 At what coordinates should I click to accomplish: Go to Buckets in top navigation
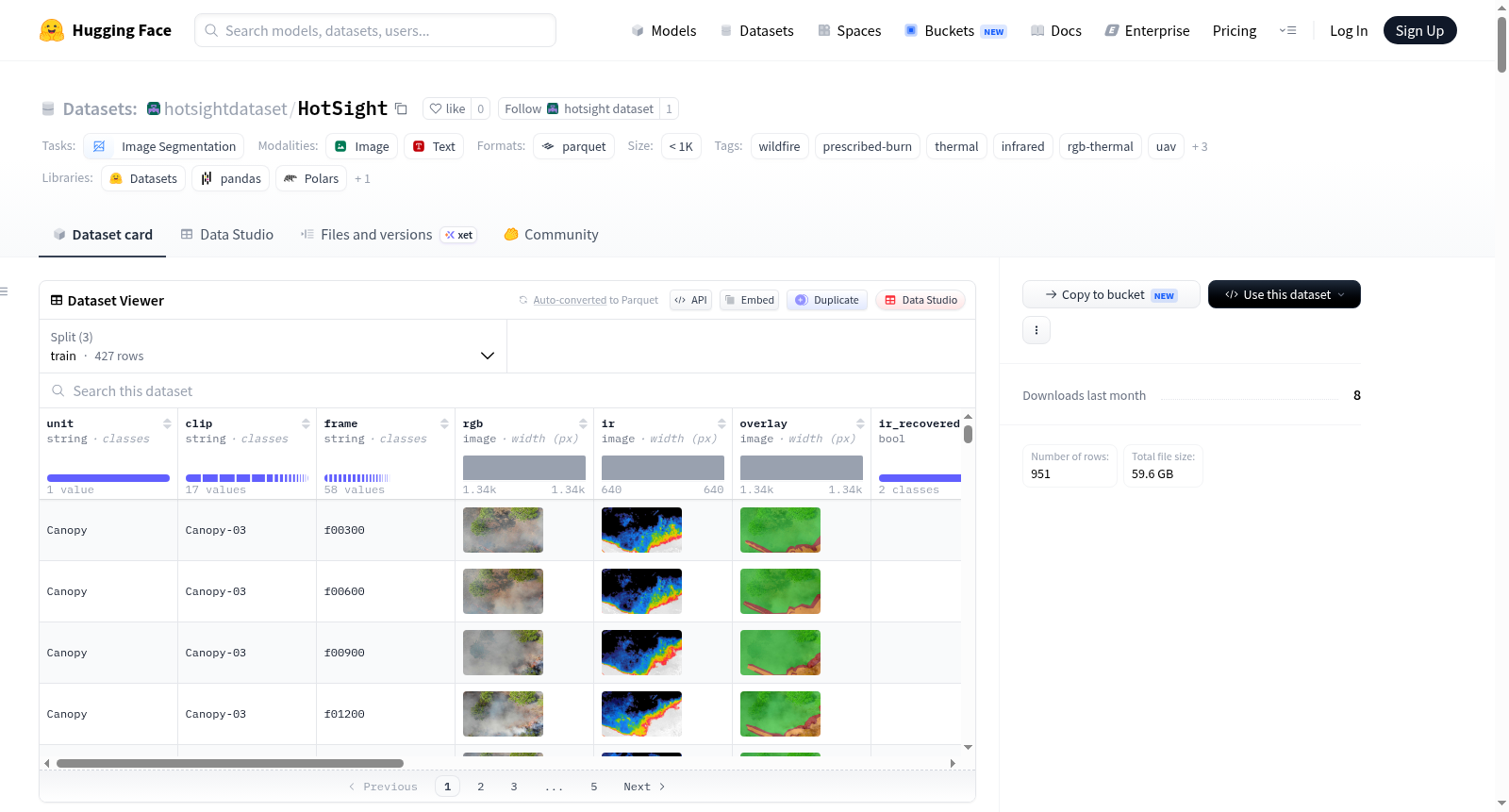tap(955, 30)
